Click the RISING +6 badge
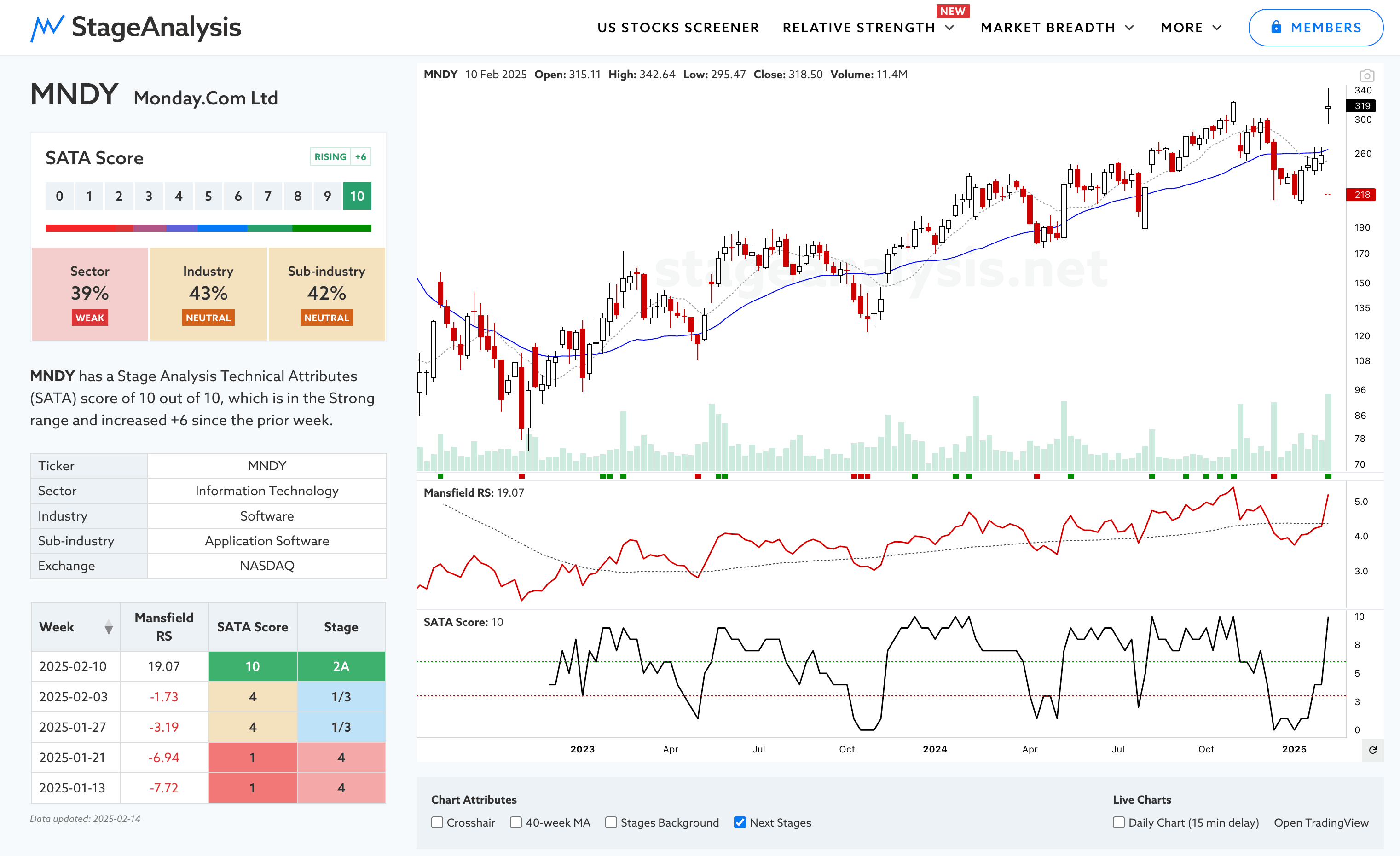 (x=341, y=157)
